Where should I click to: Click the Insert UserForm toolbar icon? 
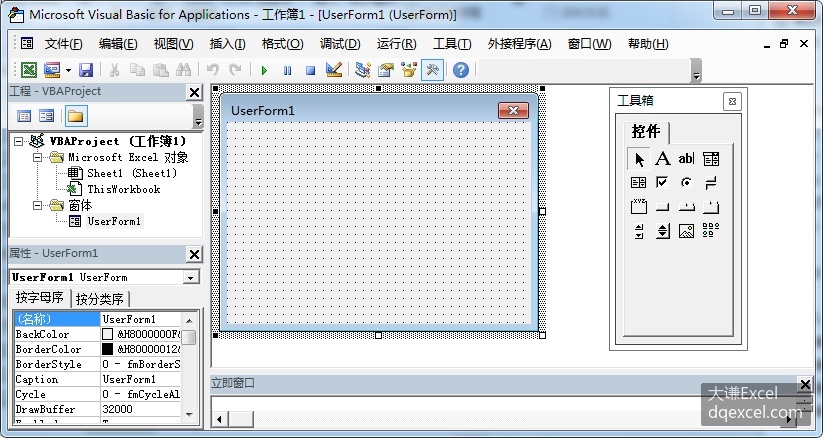52,69
